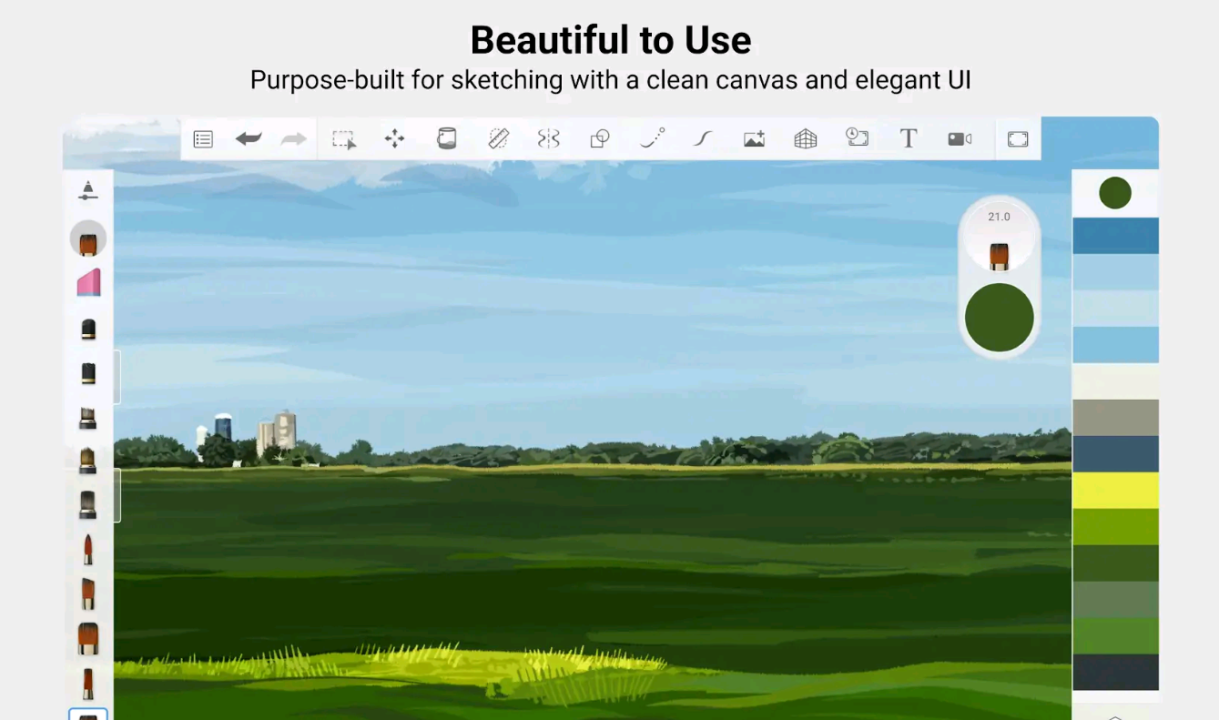Image resolution: width=1219 pixels, height=720 pixels.
Task: Pick the neutral gray palette swatch
Action: [1116, 418]
